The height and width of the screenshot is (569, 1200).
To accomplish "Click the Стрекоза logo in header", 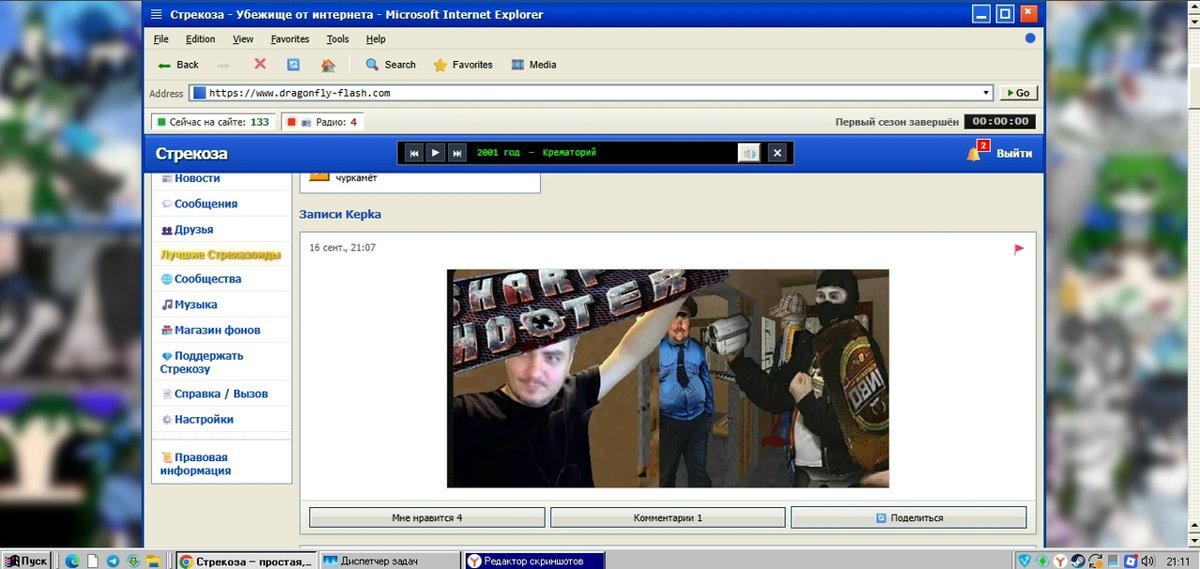I will [x=191, y=153].
